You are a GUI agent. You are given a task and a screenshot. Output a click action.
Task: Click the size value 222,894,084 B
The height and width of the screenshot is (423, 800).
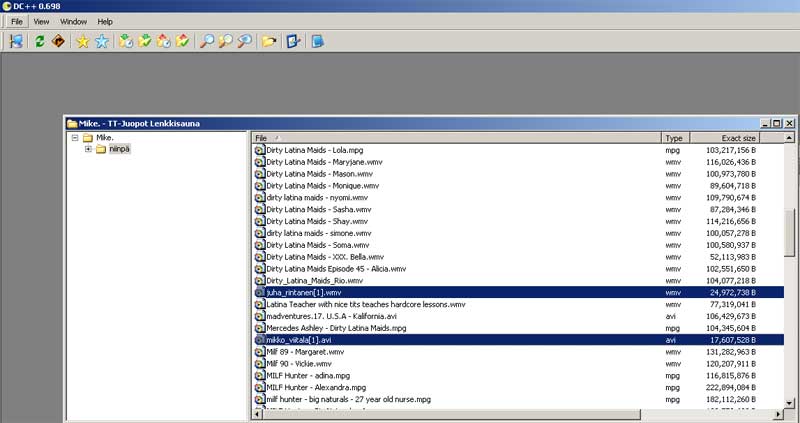coord(731,387)
